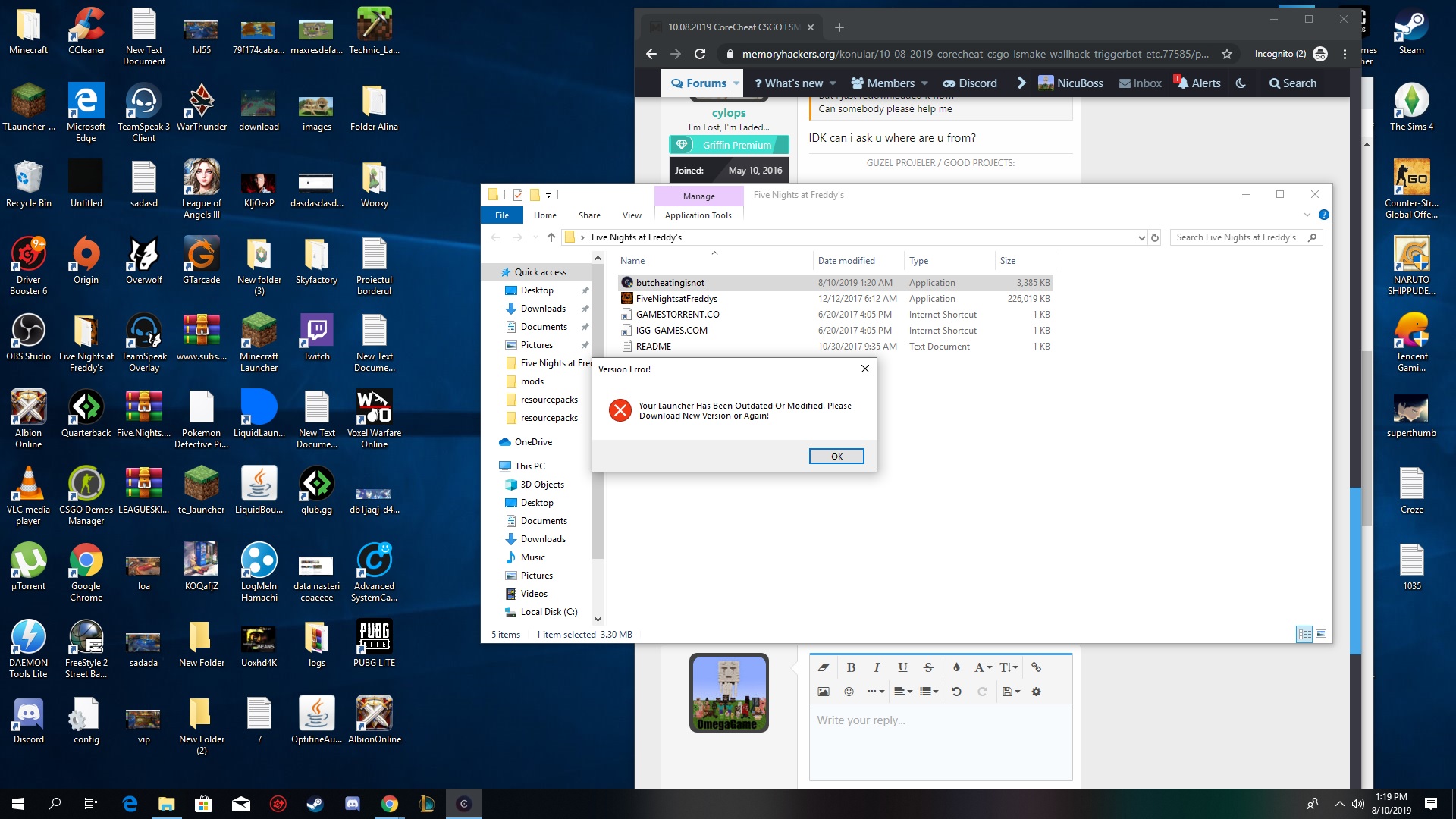Toggle strikethrough in the reply editor
The image size is (1456, 819).
tap(928, 667)
